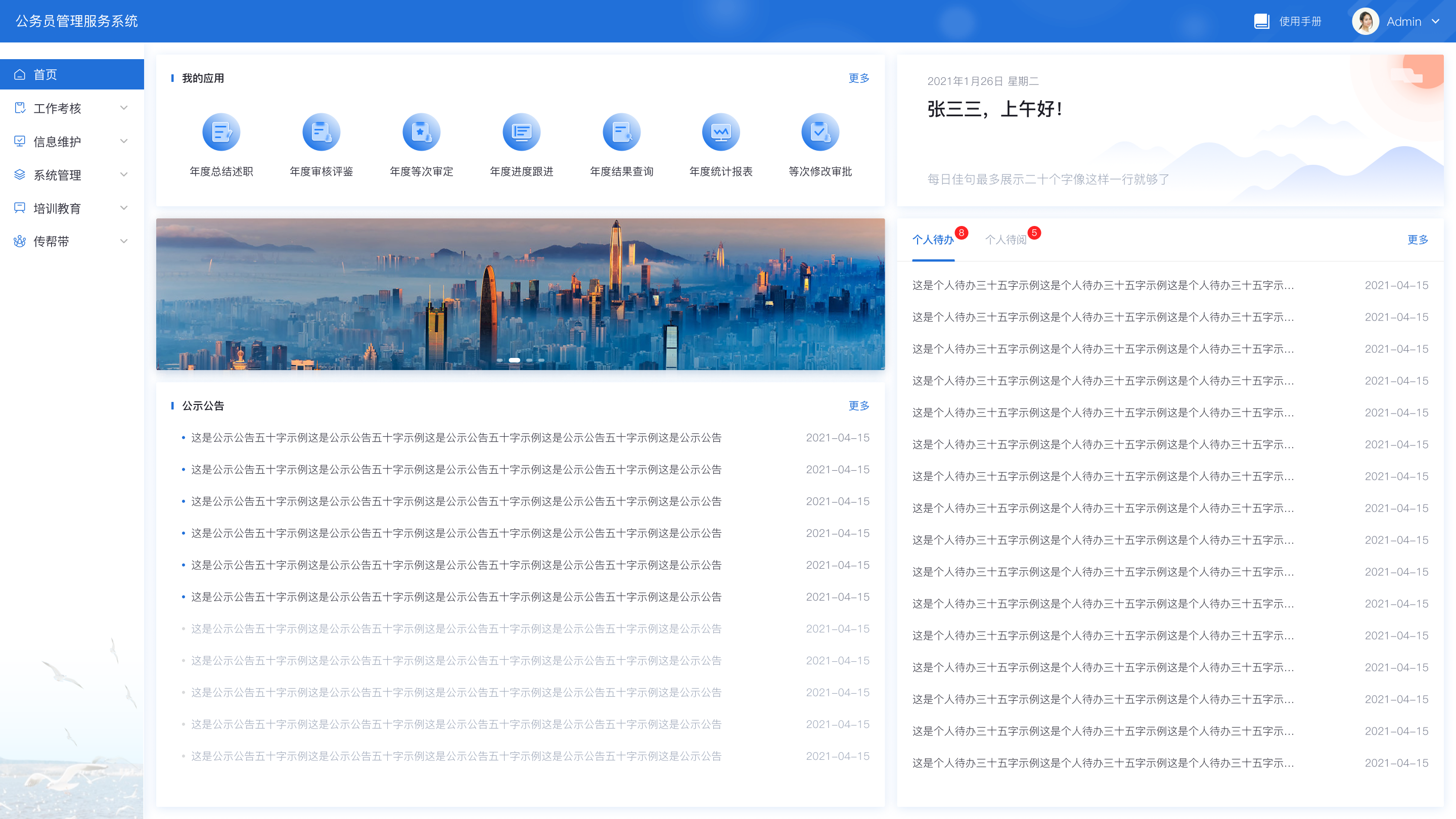Click 更多 in the 个人待办 panel
The width and height of the screenshot is (1456, 819).
coord(1418,240)
